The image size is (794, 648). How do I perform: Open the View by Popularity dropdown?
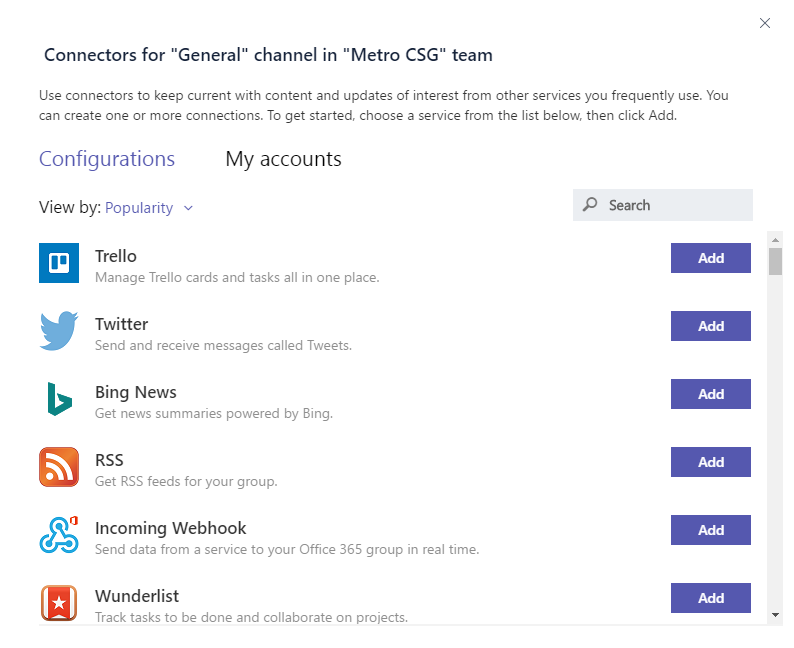pyautogui.click(x=148, y=208)
